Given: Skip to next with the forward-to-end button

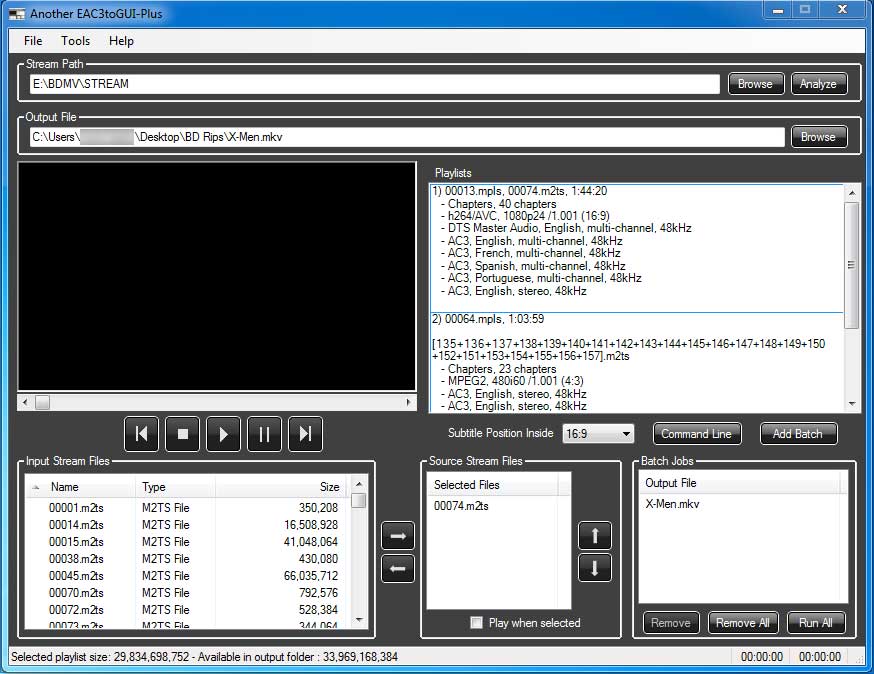Looking at the screenshot, I should pos(305,434).
